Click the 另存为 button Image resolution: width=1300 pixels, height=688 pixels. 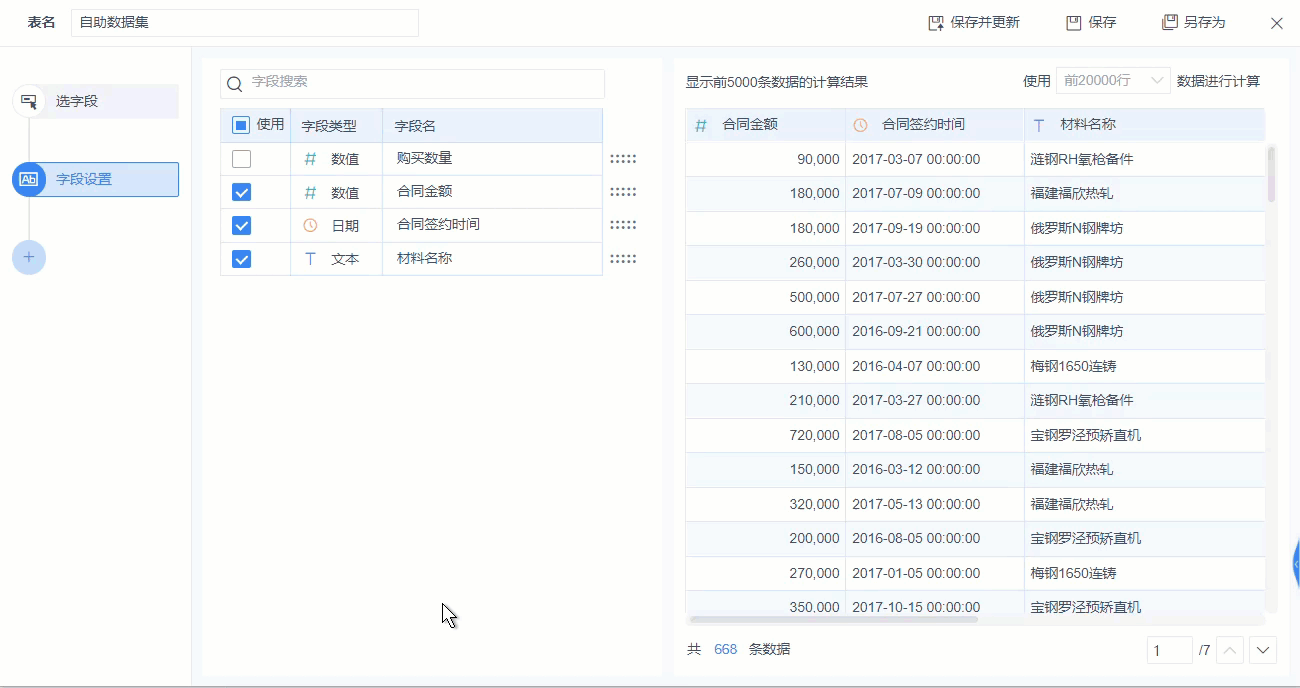[x=1194, y=21]
